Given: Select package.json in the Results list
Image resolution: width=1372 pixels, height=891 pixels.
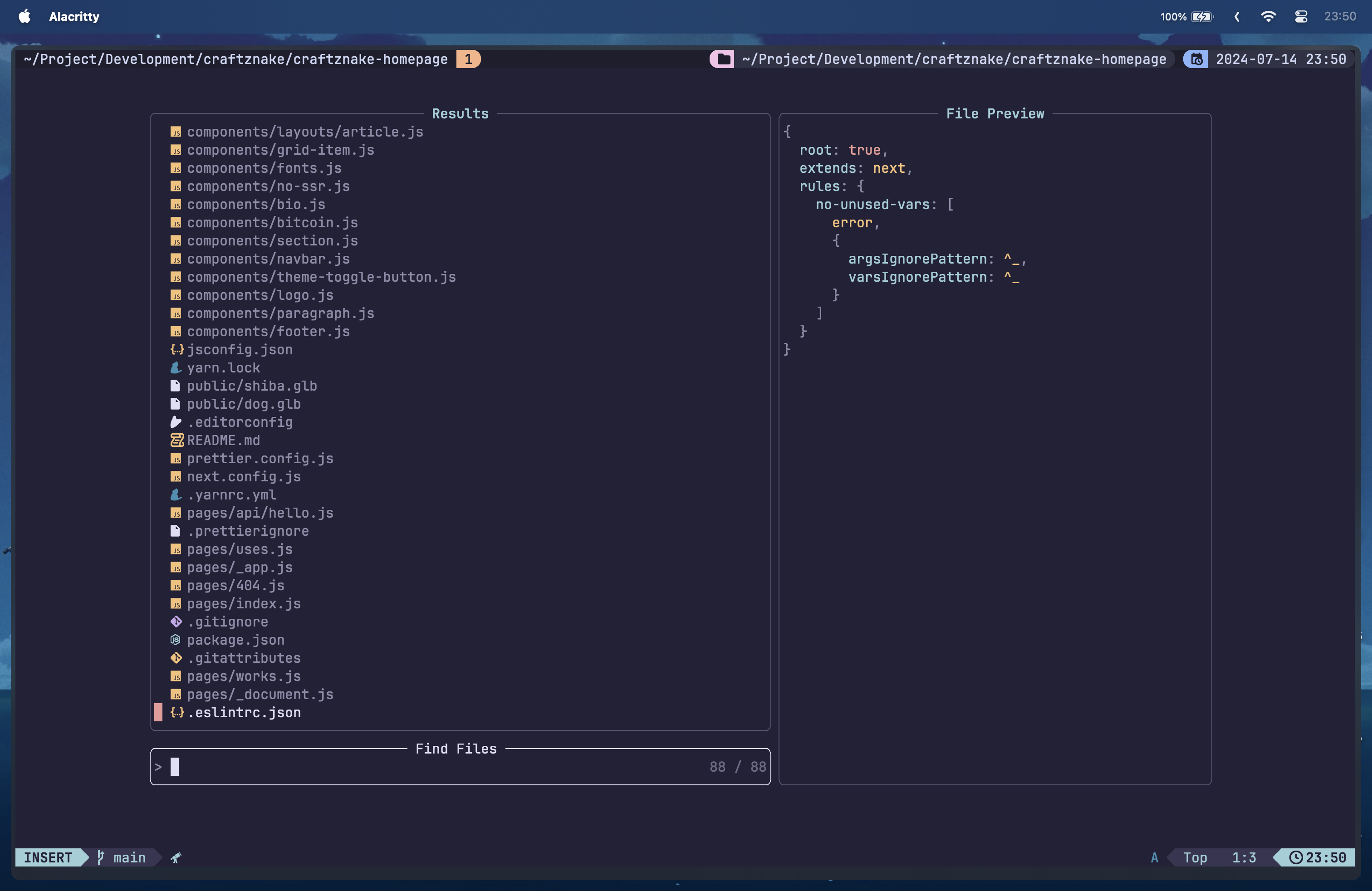Looking at the screenshot, I should tap(235, 640).
